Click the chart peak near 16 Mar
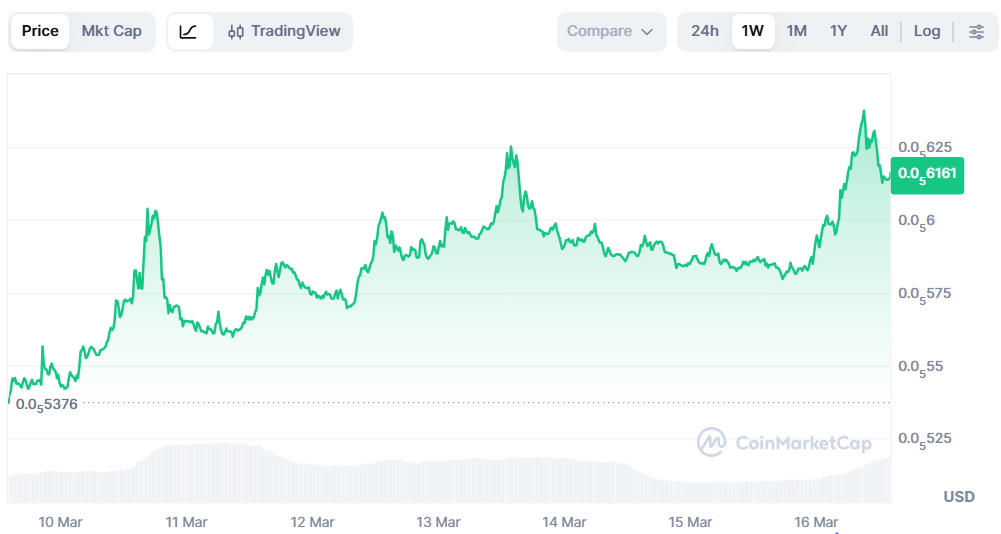This screenshot has height=534, width=1001. 864,111
